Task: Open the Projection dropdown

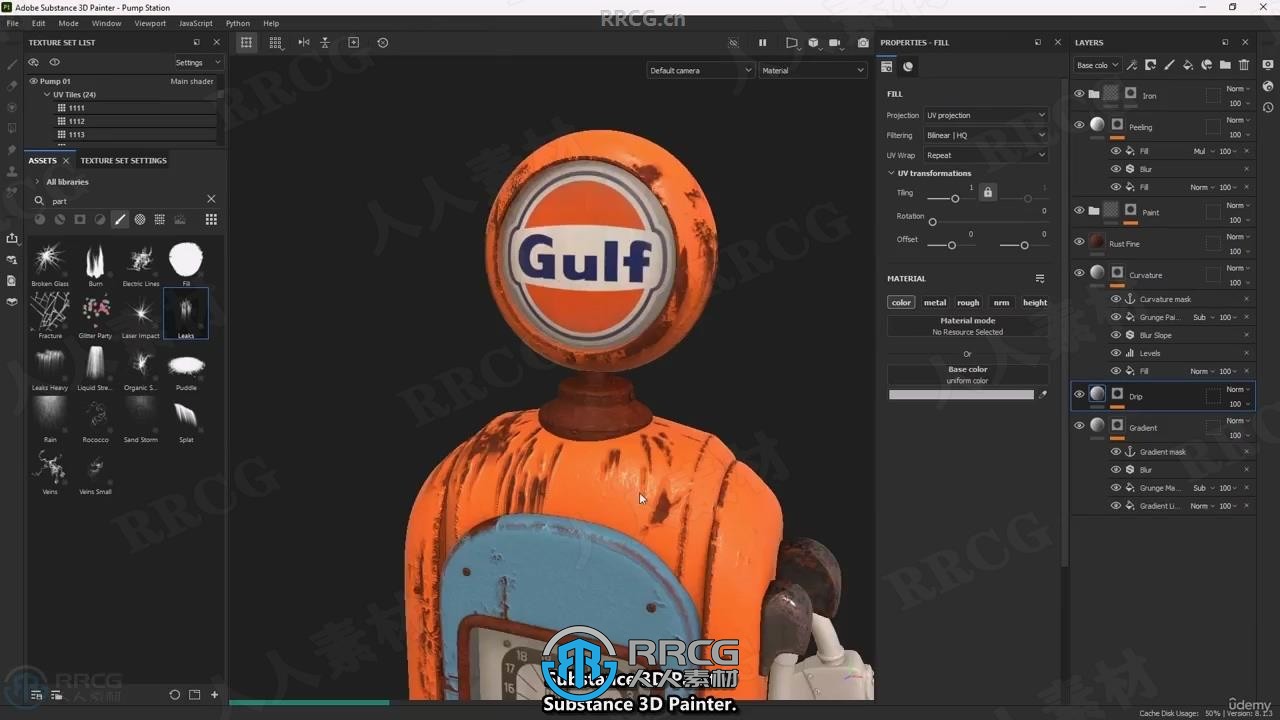Action: point(985,115)
